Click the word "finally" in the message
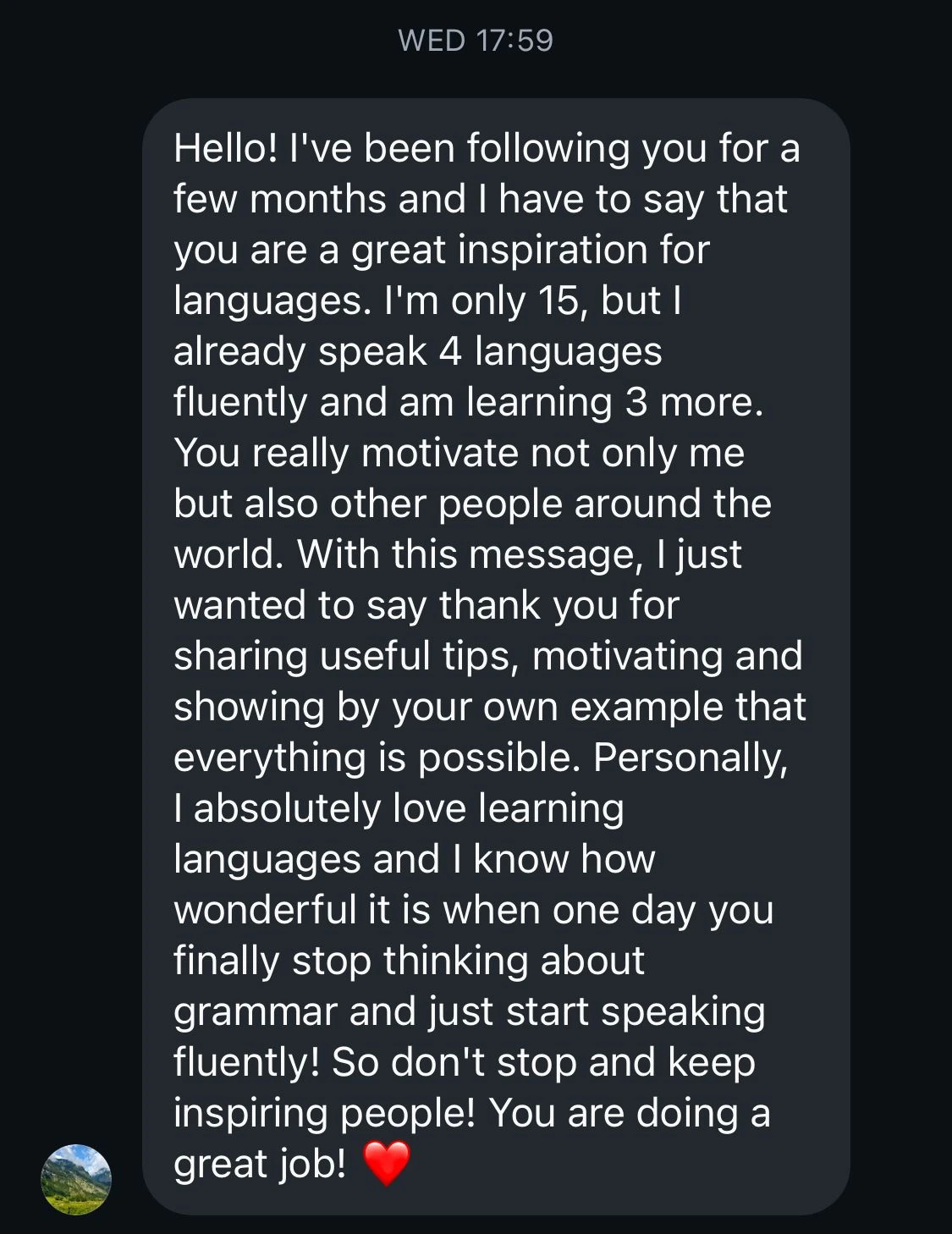Image resolution: width=952 pixels, height=1234 pixels. click(226, 961)
